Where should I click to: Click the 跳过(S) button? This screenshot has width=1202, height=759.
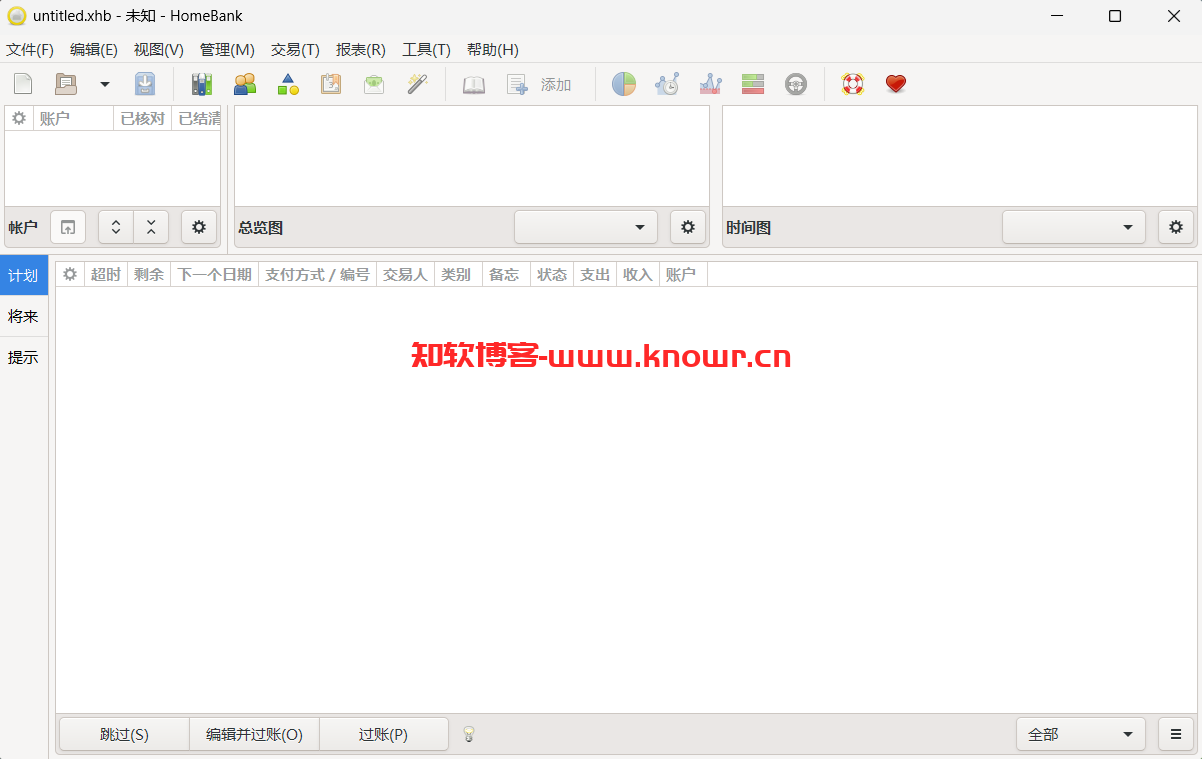[x=125, y=734]
